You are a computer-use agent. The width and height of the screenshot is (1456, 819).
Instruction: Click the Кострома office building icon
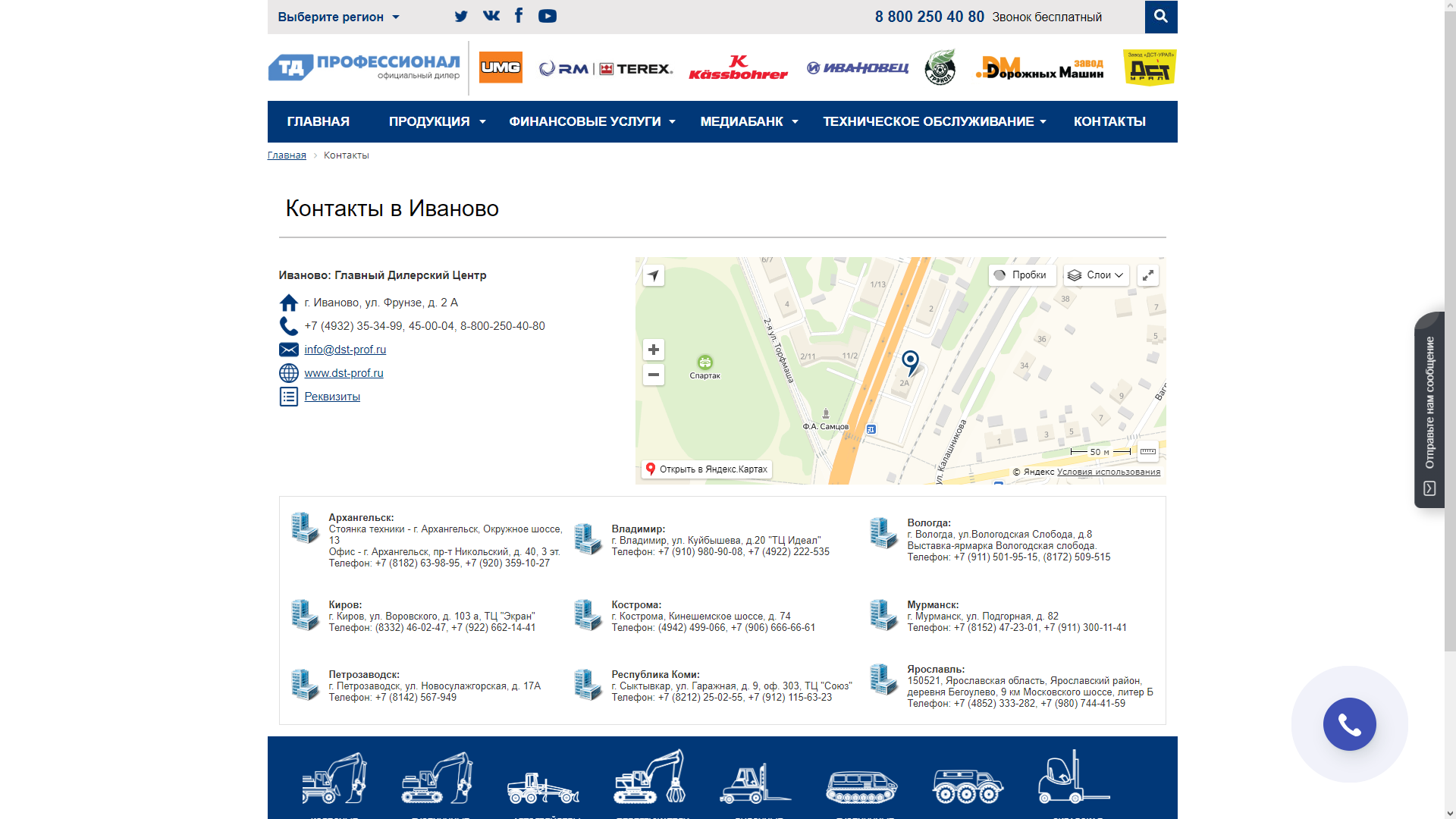pyautogui.click(x=588, y=614)
